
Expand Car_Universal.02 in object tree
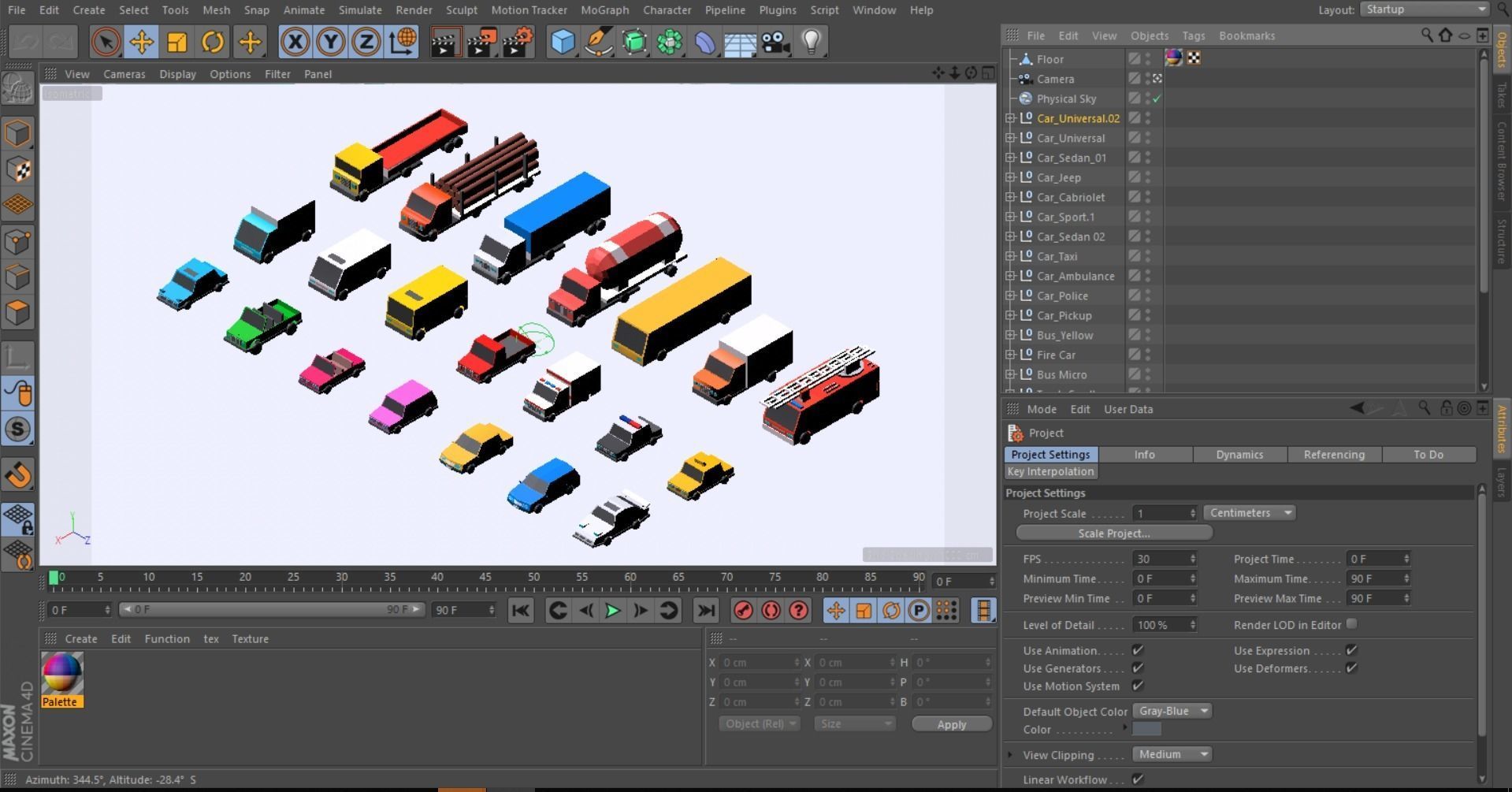click(1010, 118)
